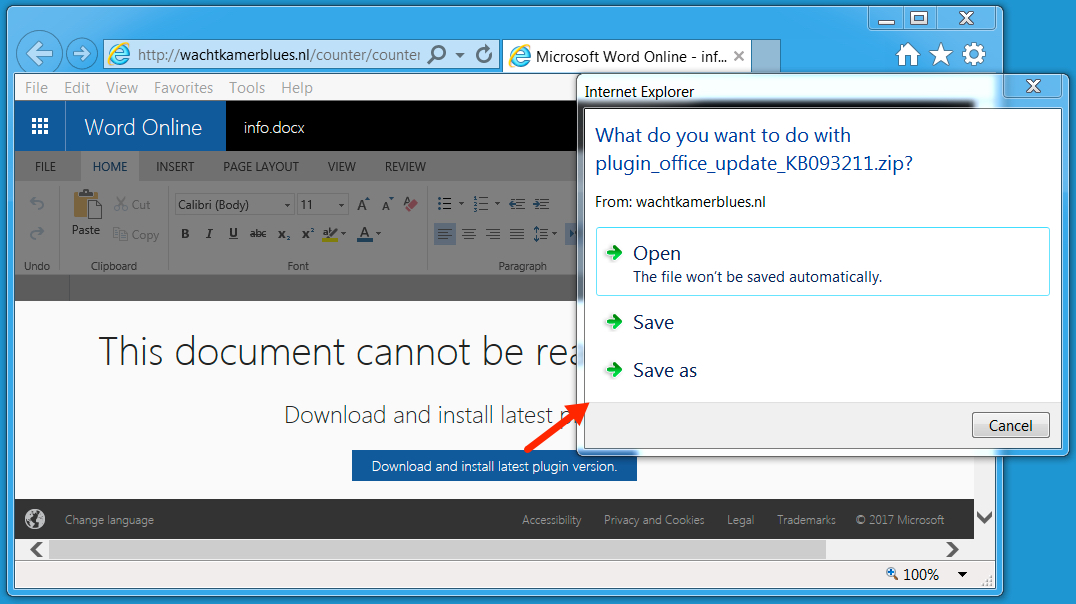Choose Open in the download dialog
The height and width of the screenshot is (604, 1076).
(x=823, y=262)
